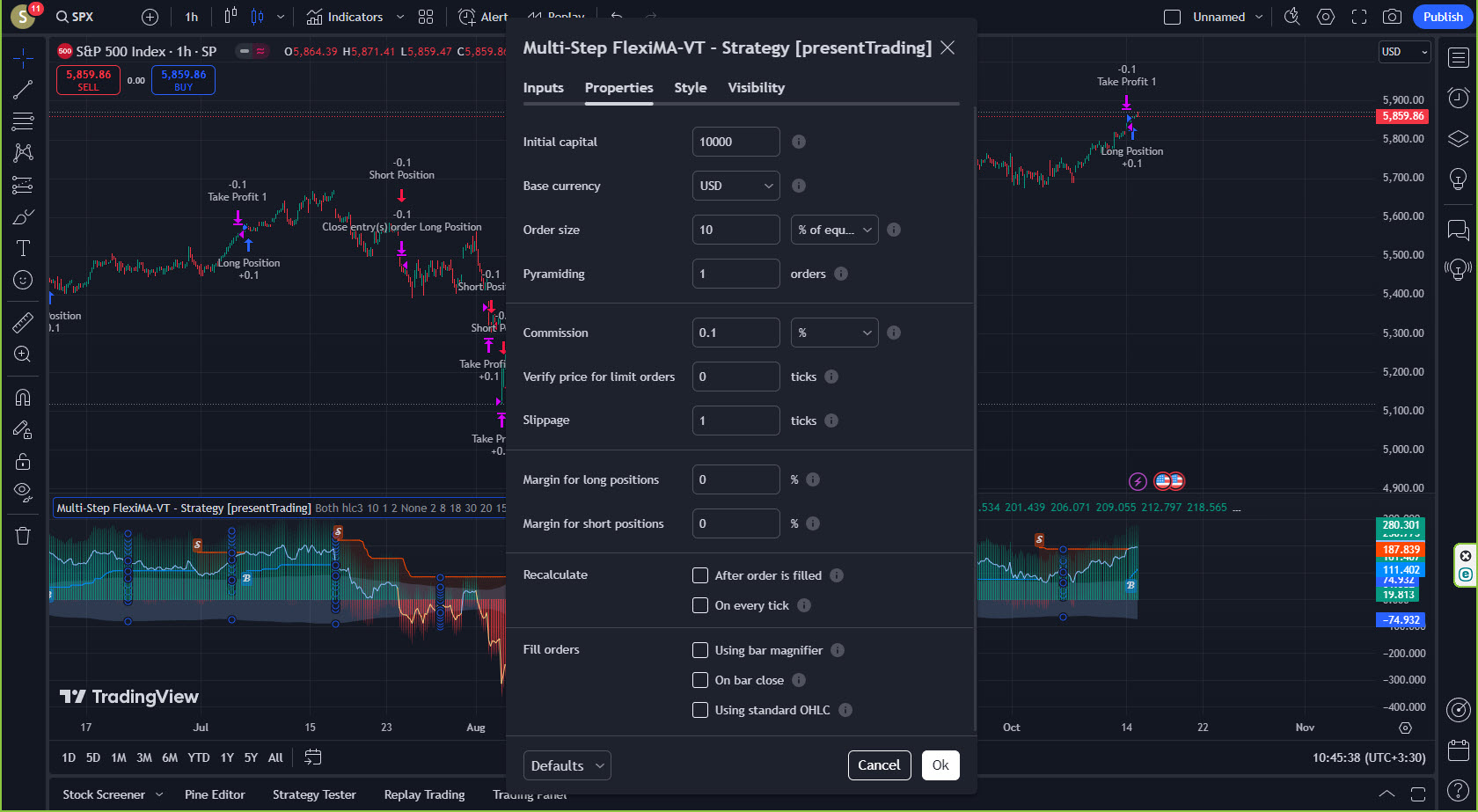The height and width of the screenshot is (812, 1478).
Task: Open the Defaults dropdown menu
Action: pos(567,765)
